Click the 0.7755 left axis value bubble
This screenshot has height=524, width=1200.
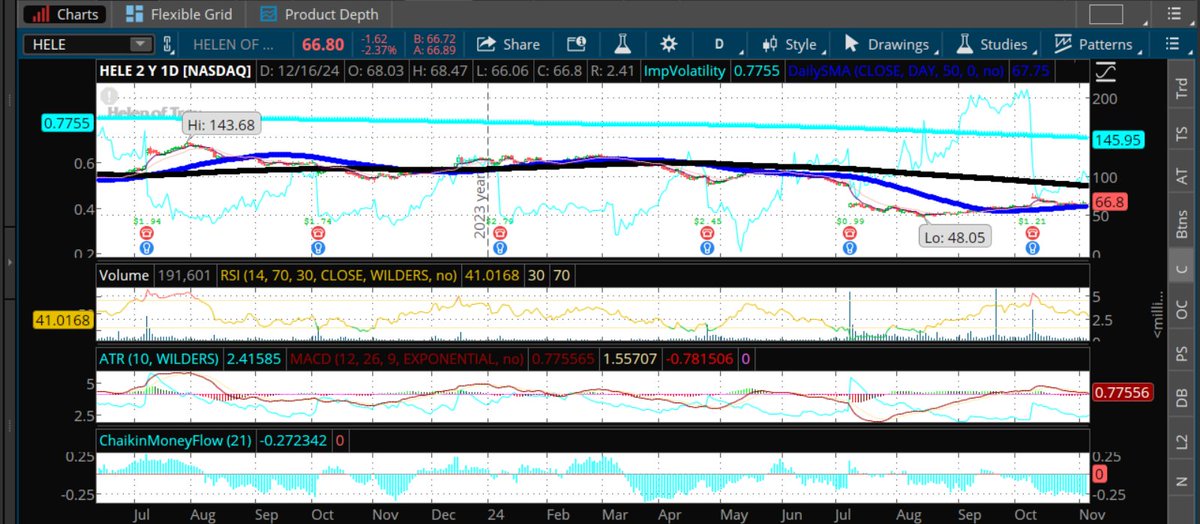[66, 122]
